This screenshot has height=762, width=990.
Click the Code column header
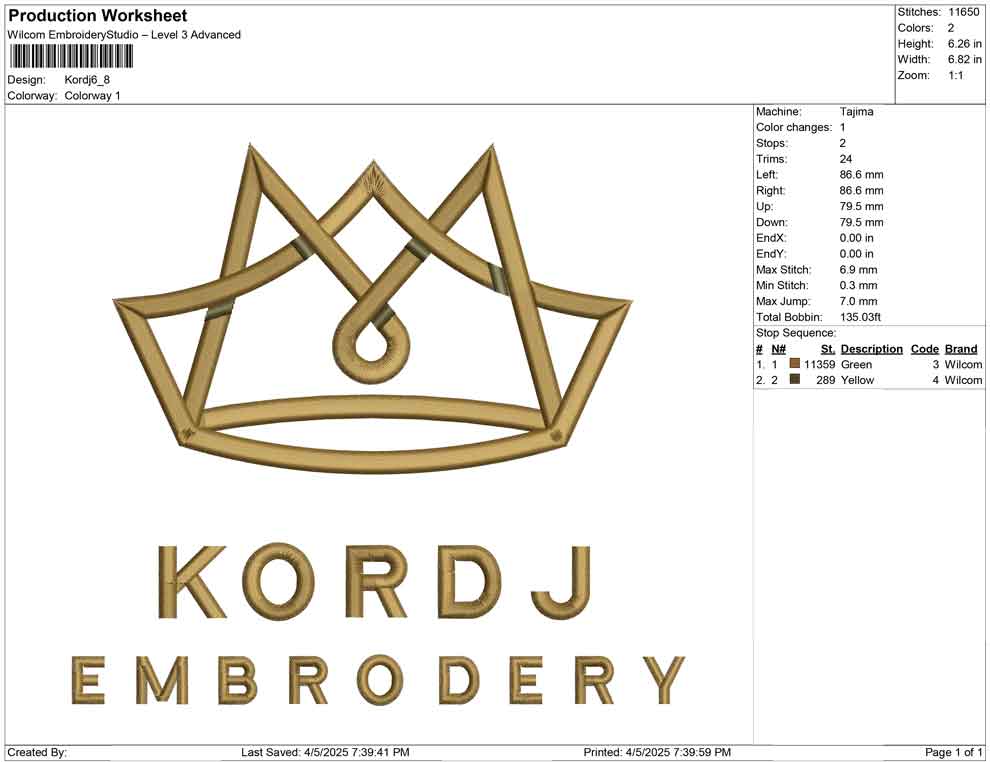(925, 348)
